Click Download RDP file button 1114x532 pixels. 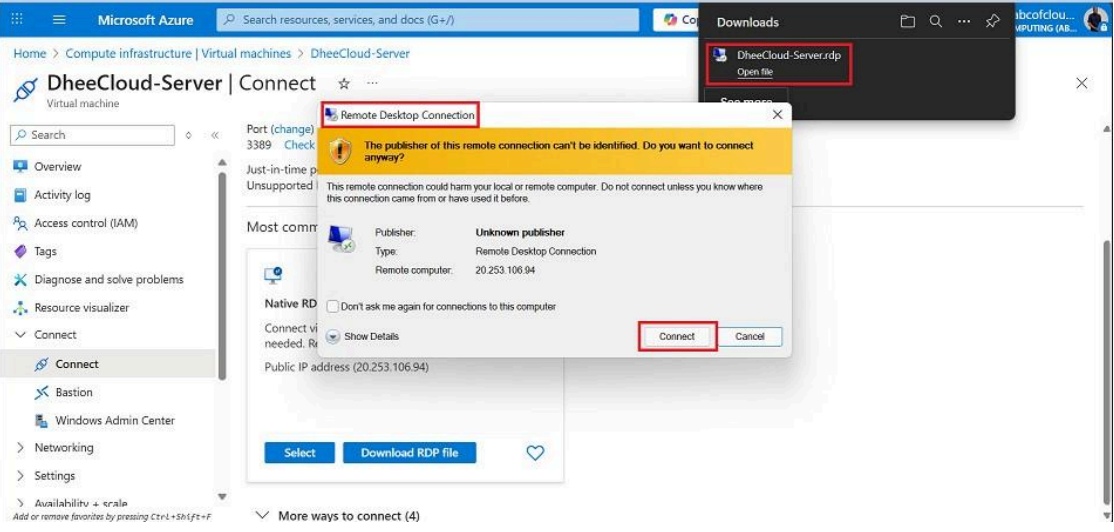coord(409,453)
